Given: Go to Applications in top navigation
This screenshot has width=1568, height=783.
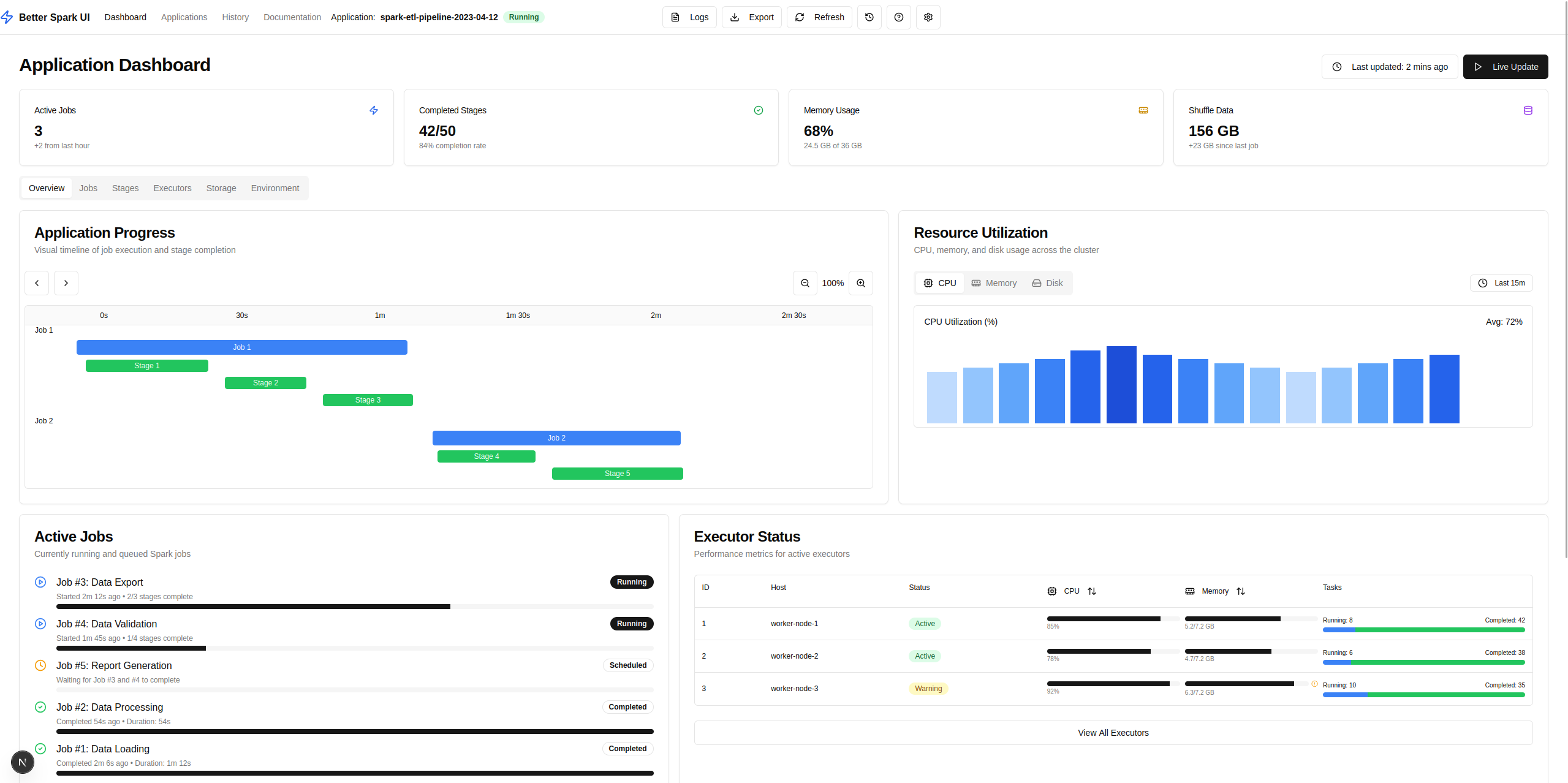Looking at the screenshot, I should [x=184, y=17].
